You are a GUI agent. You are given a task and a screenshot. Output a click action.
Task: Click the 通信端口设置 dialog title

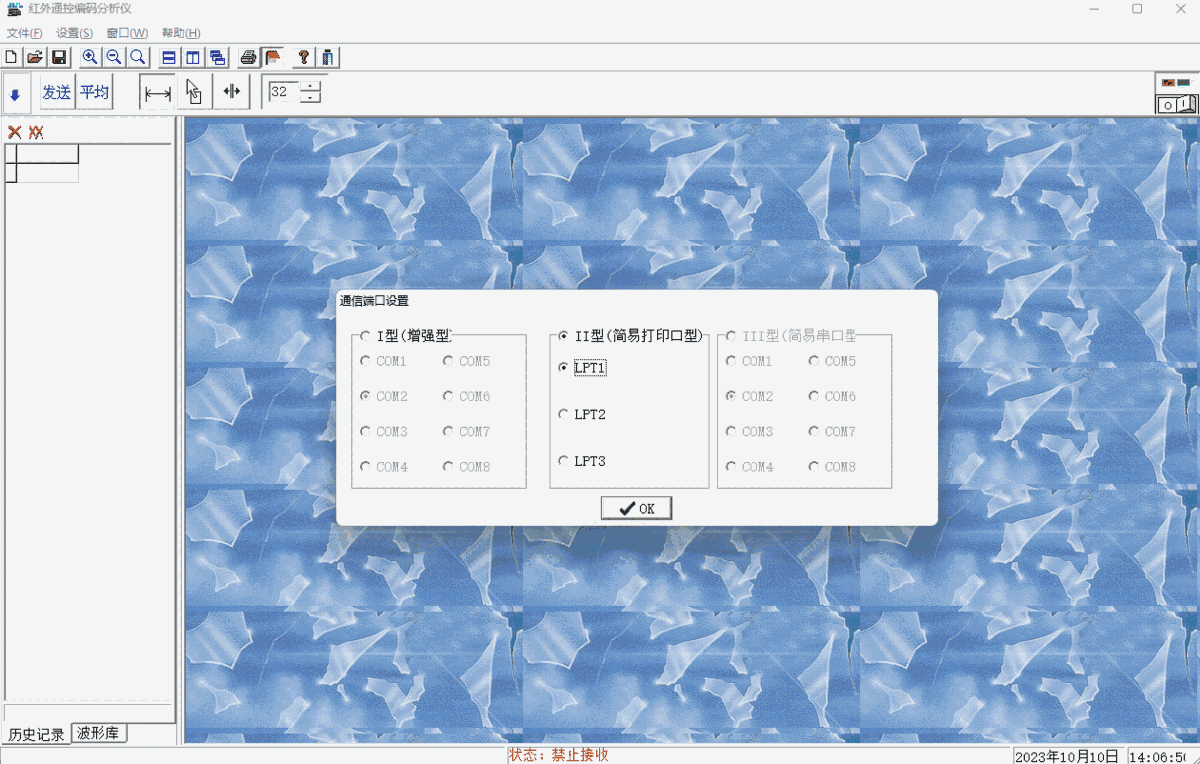[x=374, y=300]
